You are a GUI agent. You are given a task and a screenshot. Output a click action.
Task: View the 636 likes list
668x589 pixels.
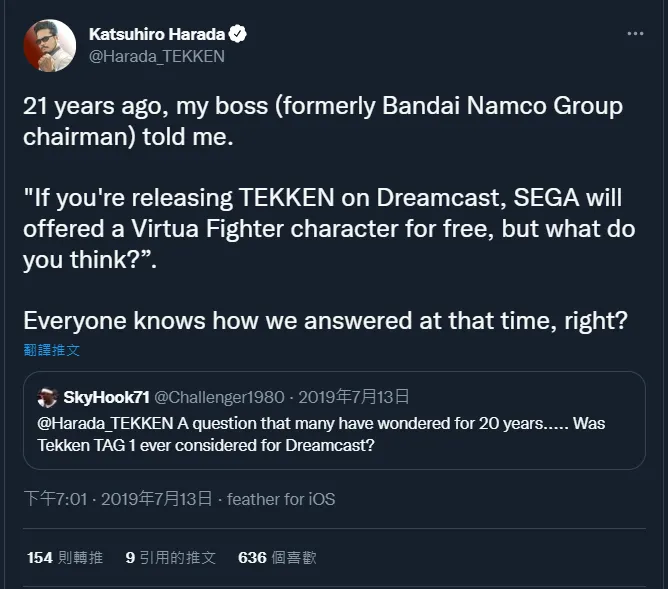pos(277,557)
